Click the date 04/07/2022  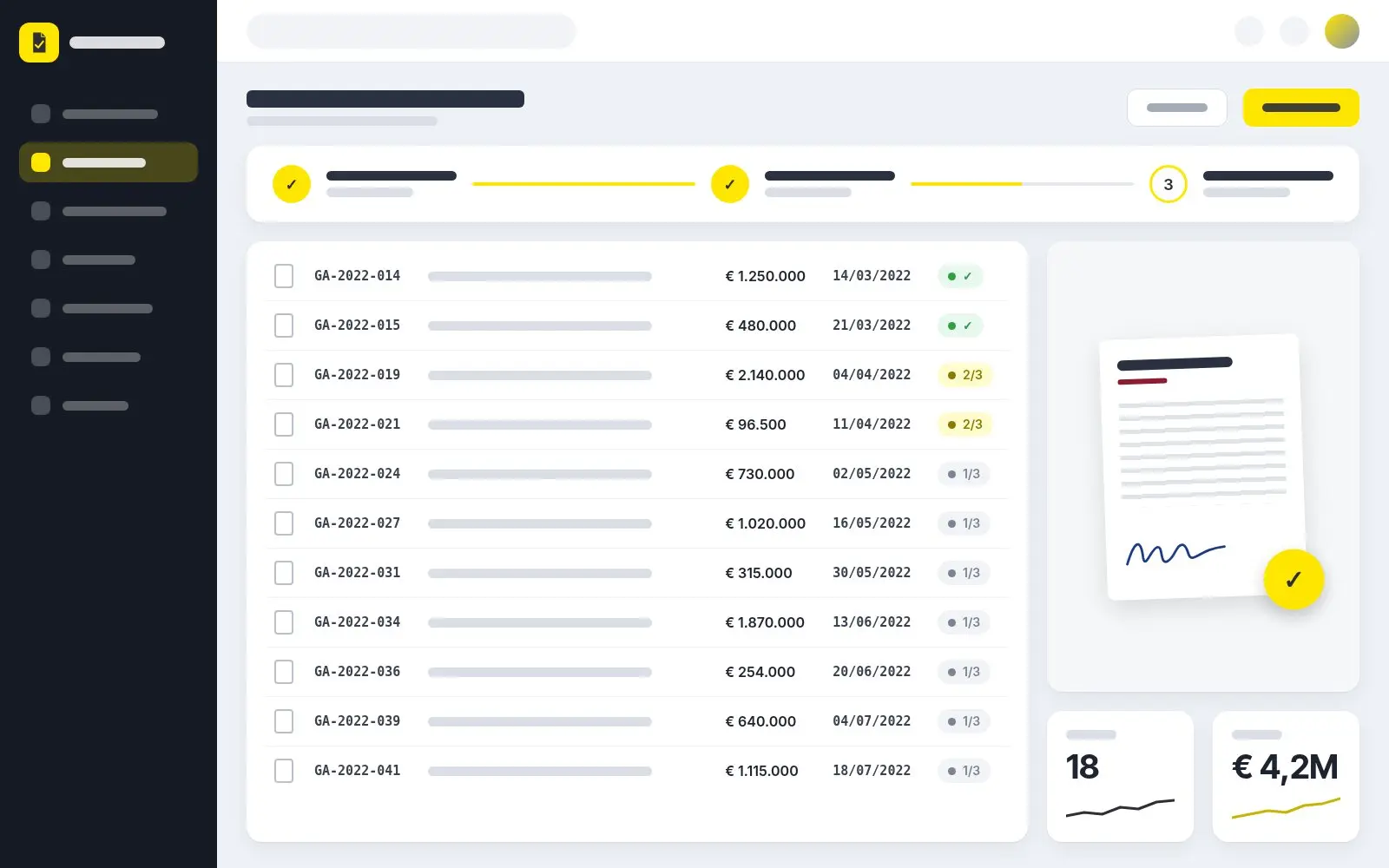(872, 721)
